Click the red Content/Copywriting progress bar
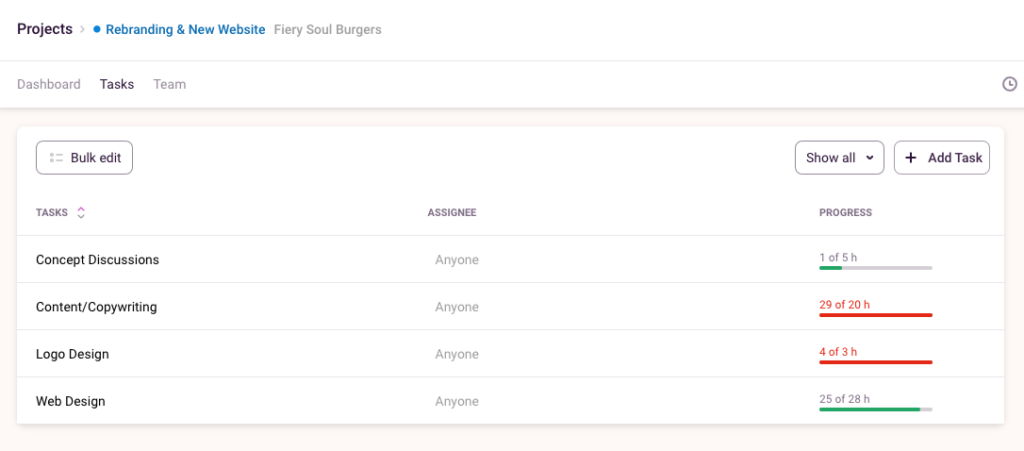The height and width of the screenshot is (451, 1024). [x=875, y=315]
